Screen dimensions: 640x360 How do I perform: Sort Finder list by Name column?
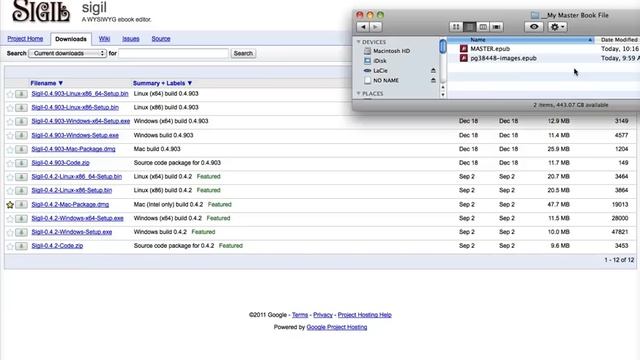click(520, 40)
